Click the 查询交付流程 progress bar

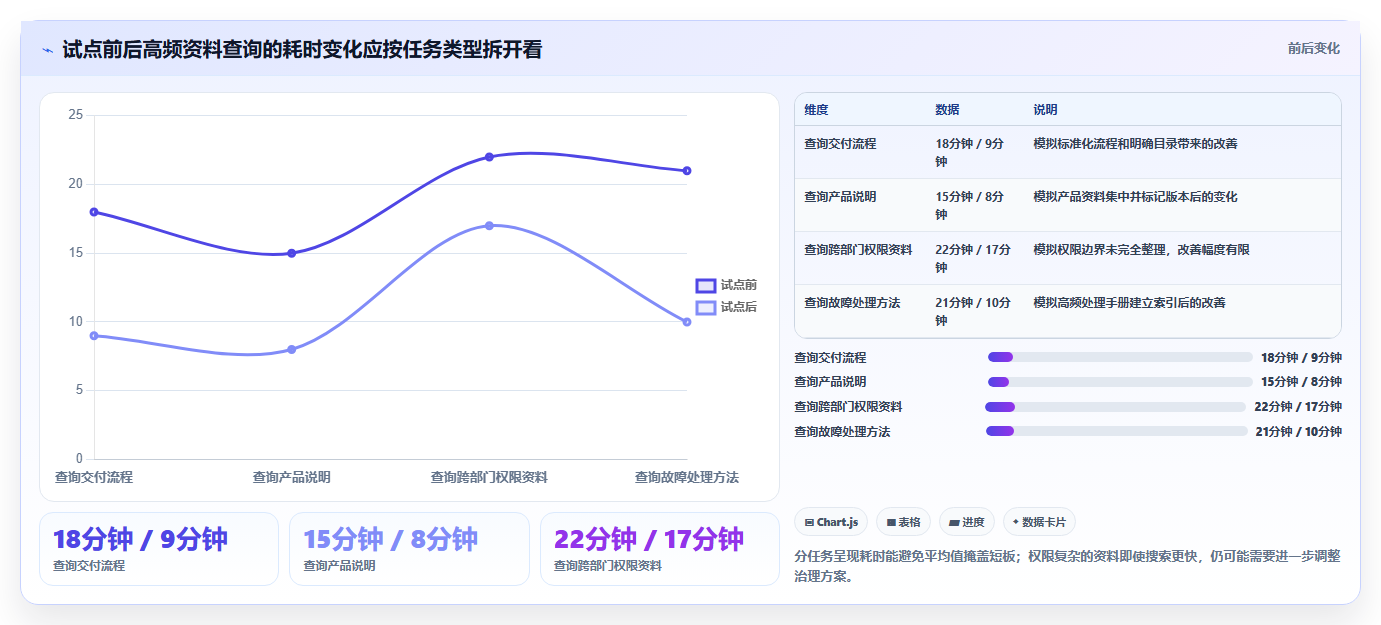[x=1120, y=357]
